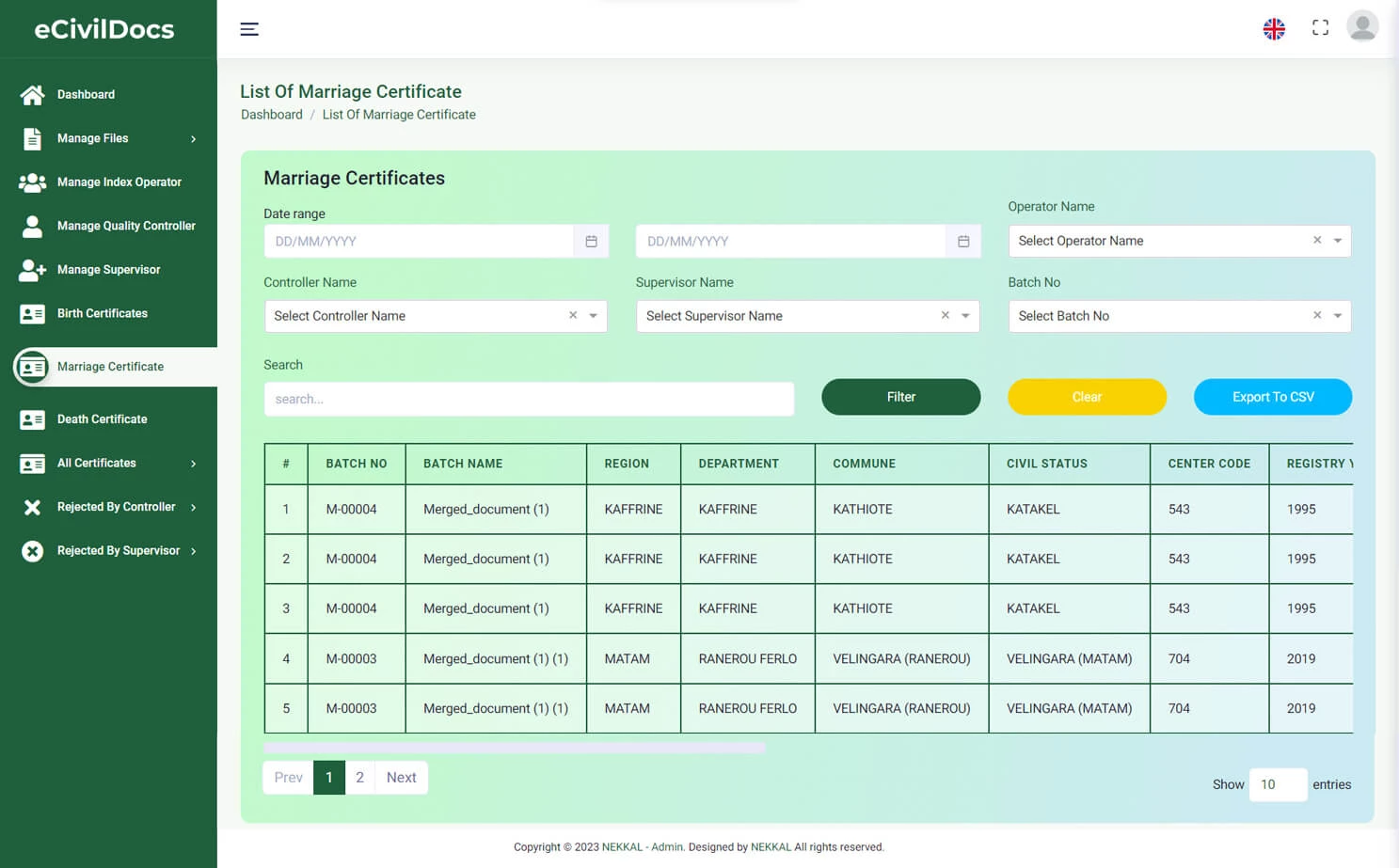Clear the Supervisor Name selection
This screenshot has height=868, width=1399.
[945, 316]
